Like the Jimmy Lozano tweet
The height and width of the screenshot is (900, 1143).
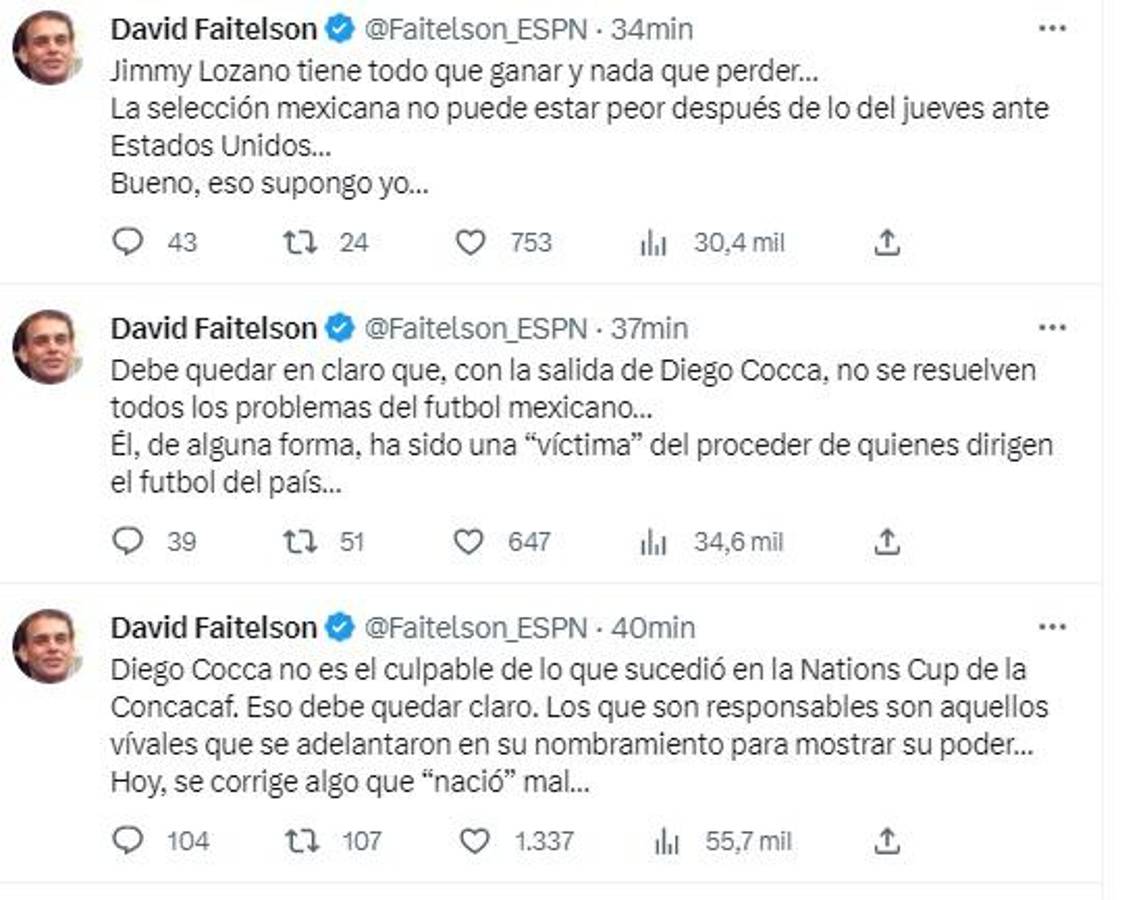coord(471,241)
